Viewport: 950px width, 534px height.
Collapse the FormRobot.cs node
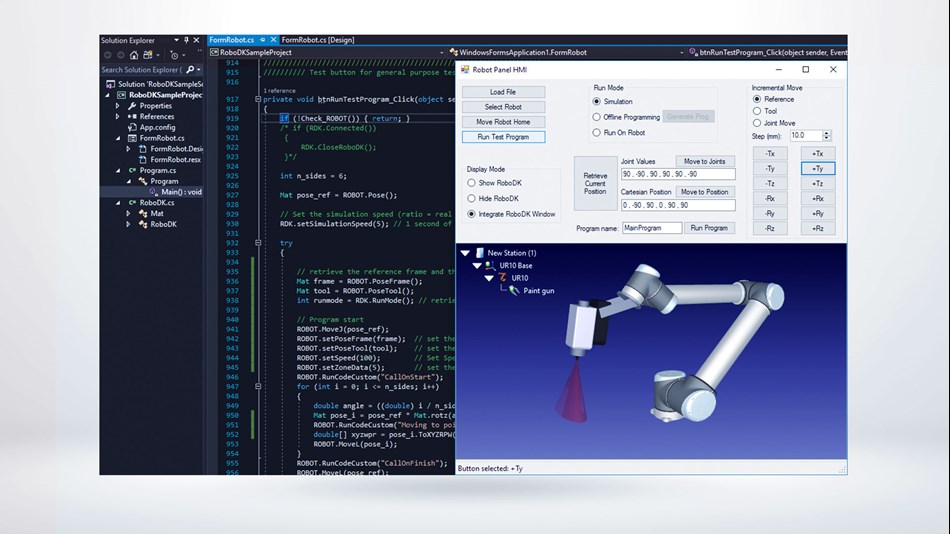click(x=118, y=138)
